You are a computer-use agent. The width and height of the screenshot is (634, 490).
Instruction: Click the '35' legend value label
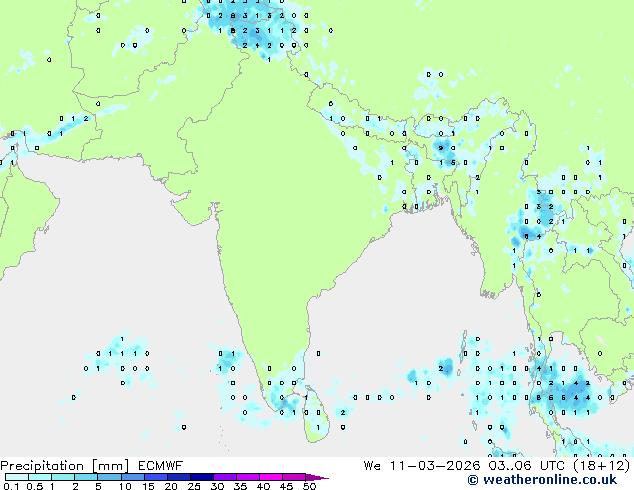pyautogui.click(x=240, y=486)
